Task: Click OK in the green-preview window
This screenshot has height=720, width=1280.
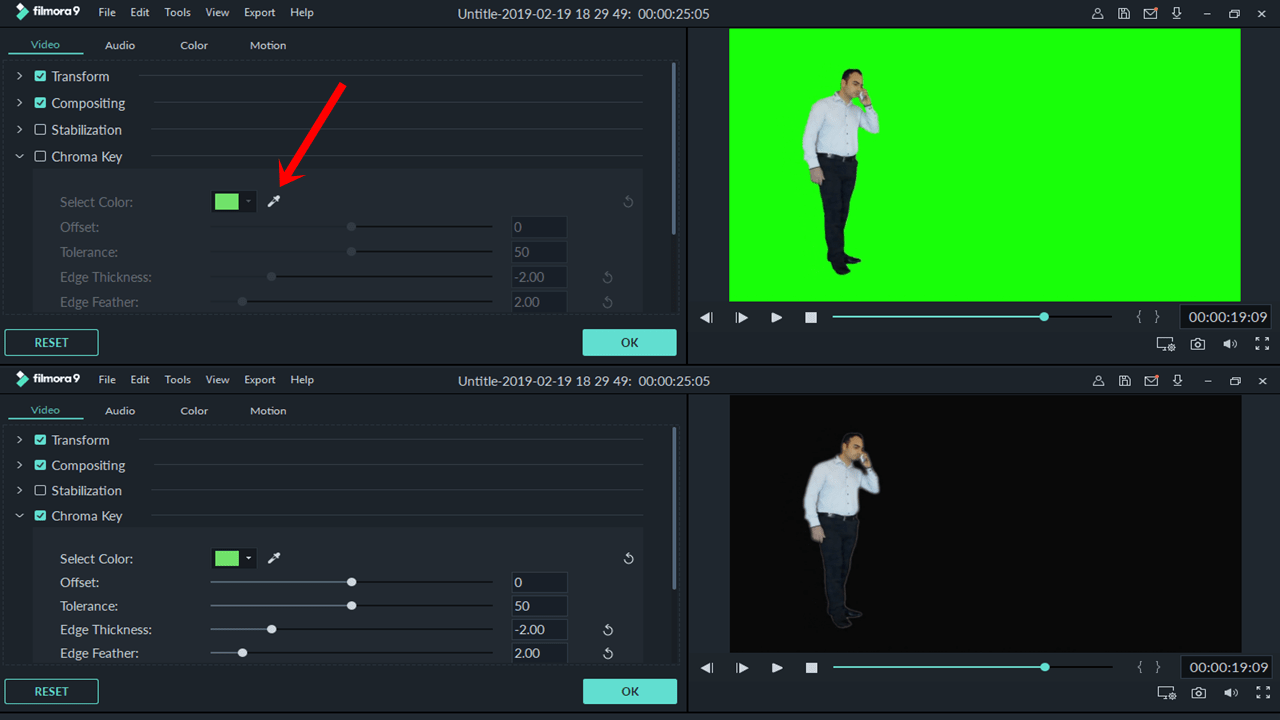Action: (x=630, y=342)
